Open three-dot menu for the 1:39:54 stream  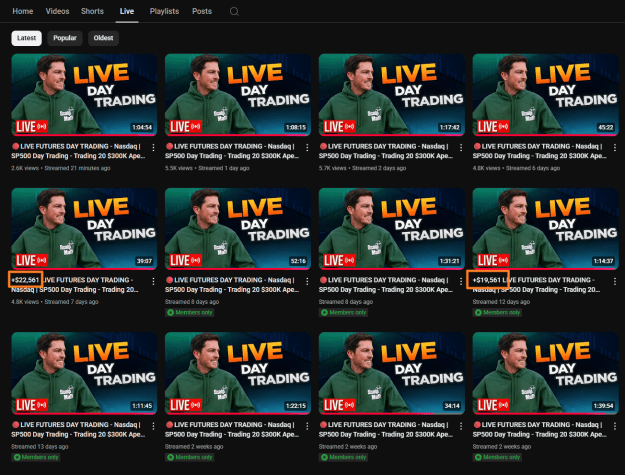(615, 426)
